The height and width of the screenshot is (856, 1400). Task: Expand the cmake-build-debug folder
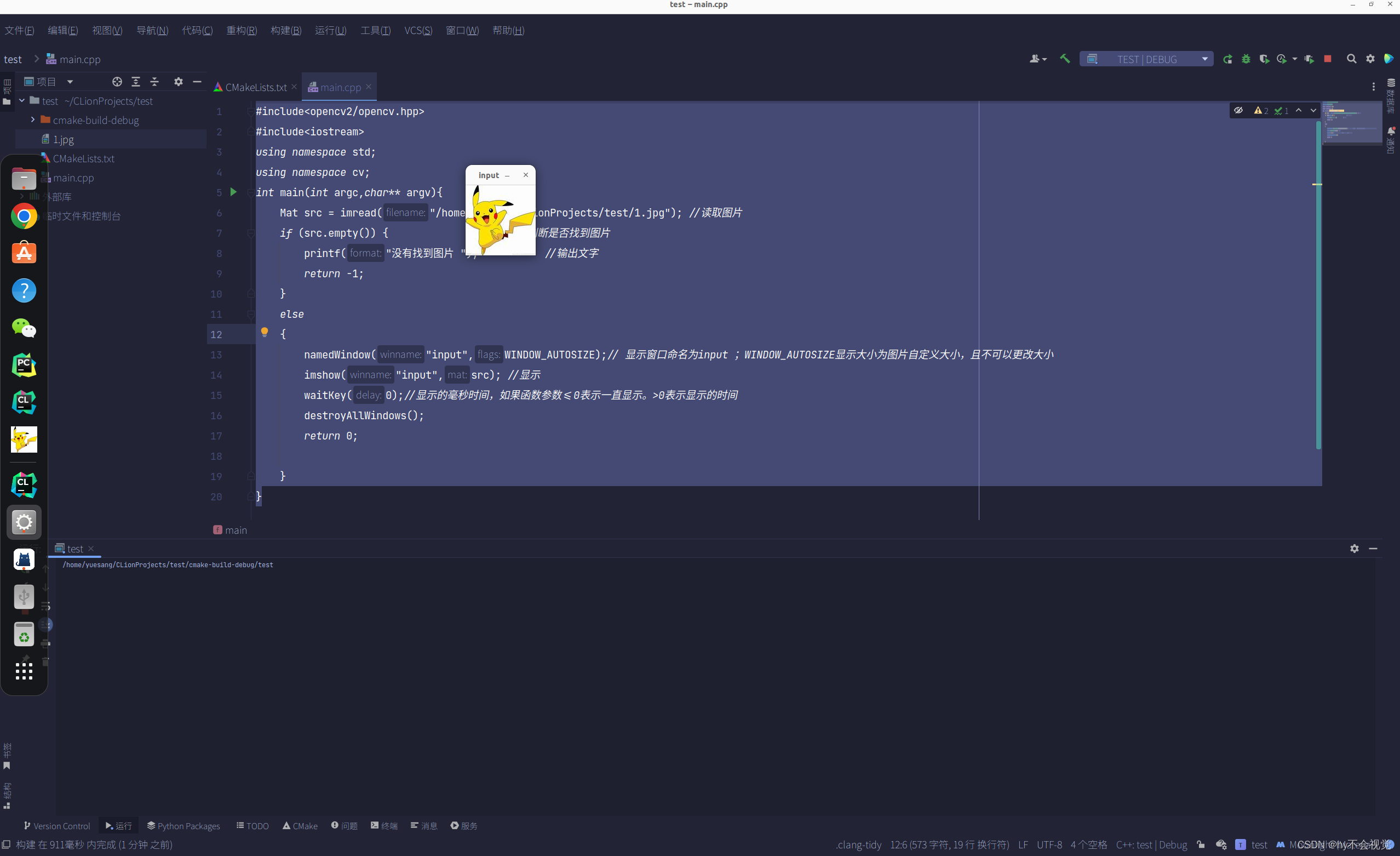point(32,120)
